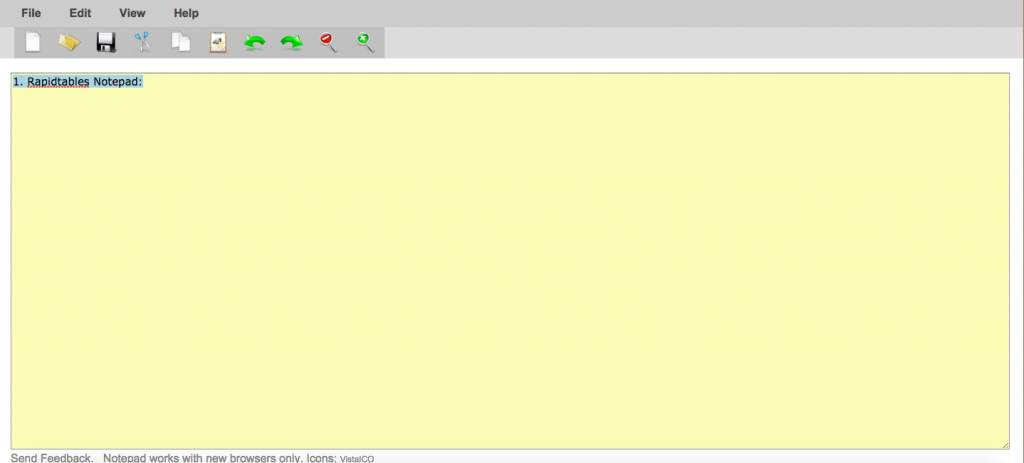Open the File menu
1024x463 pixels.
(x=31, y=13)
